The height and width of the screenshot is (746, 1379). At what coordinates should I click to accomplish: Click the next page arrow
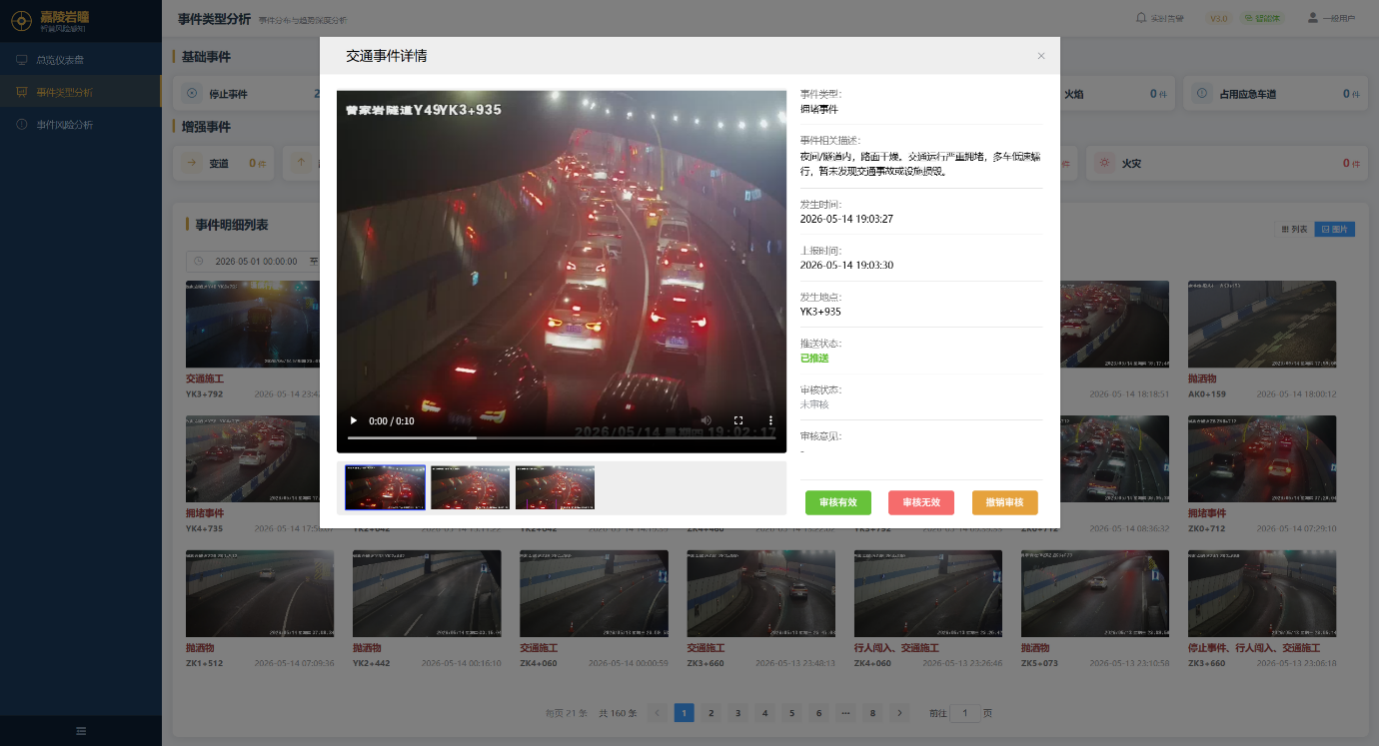(x=900, y=713)
